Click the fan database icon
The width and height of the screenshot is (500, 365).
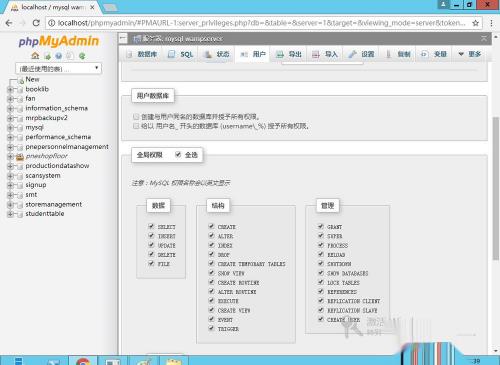click(x=20, y=99)
